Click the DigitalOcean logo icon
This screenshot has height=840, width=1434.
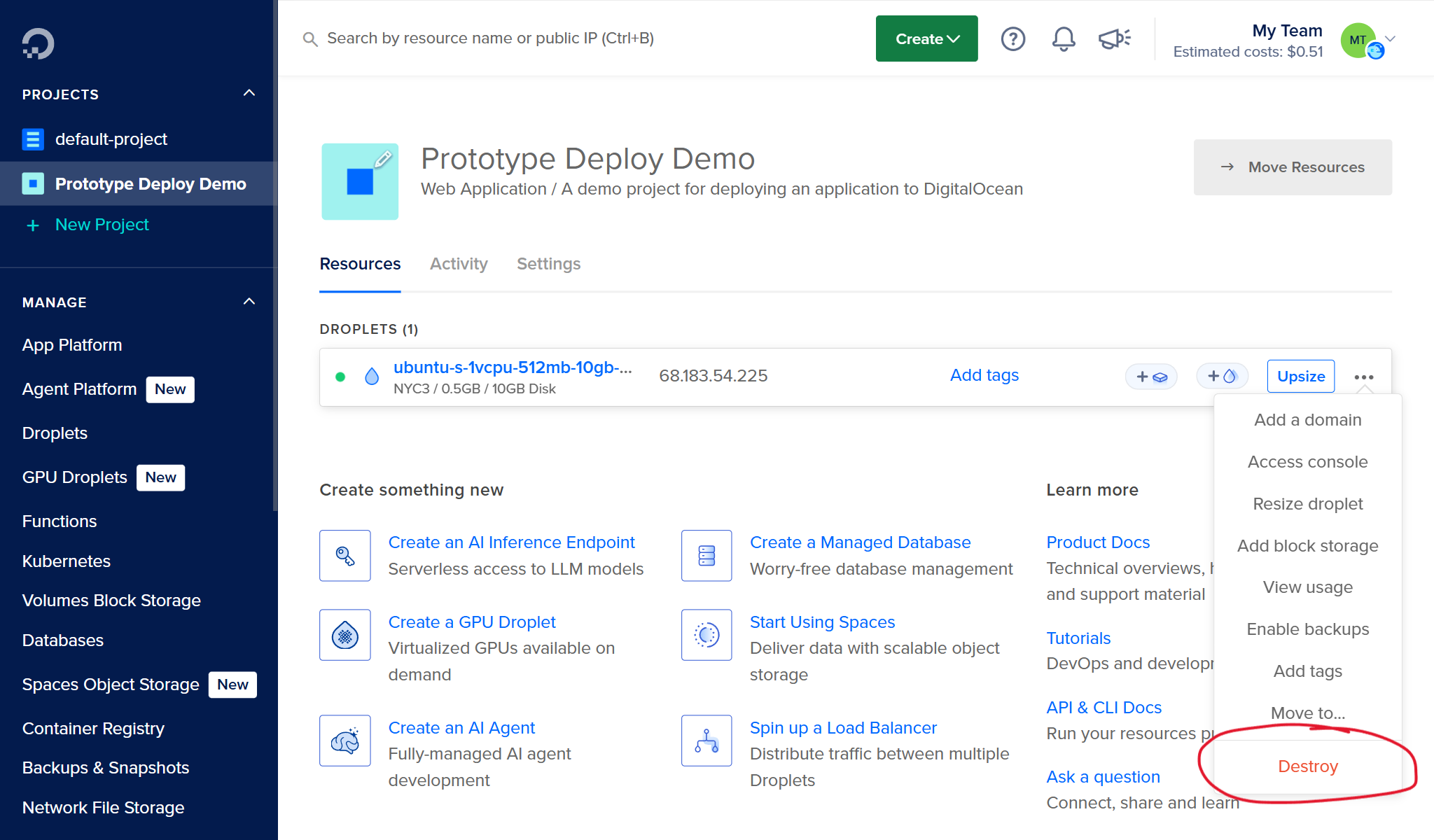38,43
